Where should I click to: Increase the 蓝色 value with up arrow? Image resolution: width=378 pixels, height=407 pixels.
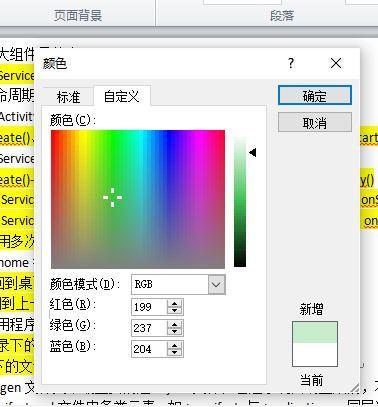(x=175, y=346)
